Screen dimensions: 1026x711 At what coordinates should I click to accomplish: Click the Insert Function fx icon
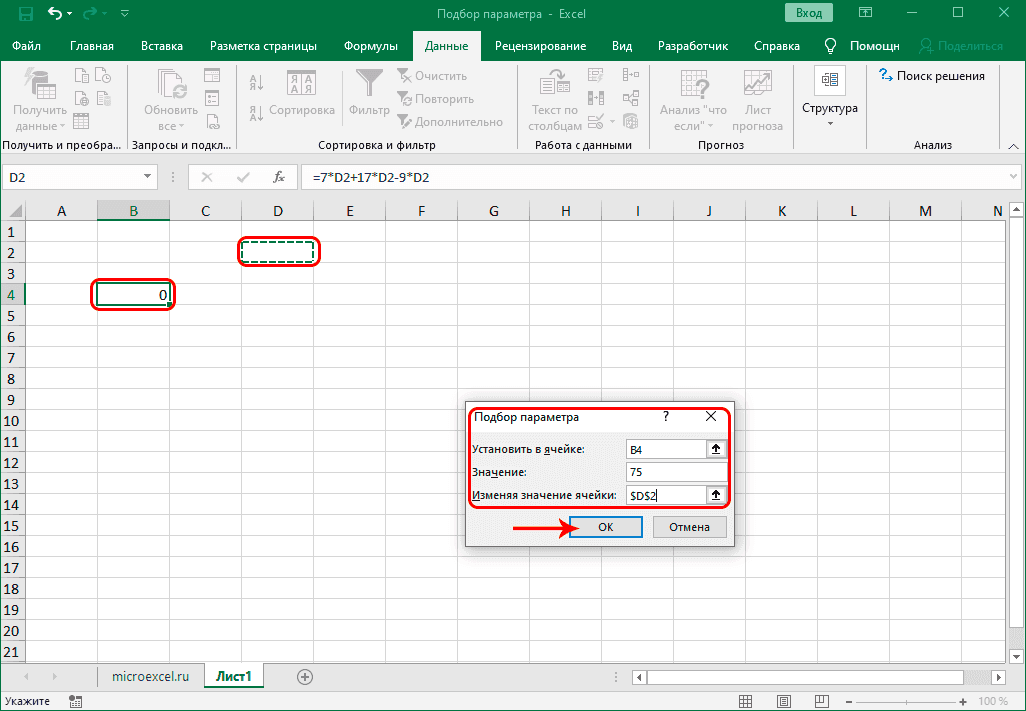(x=280, y=177)
